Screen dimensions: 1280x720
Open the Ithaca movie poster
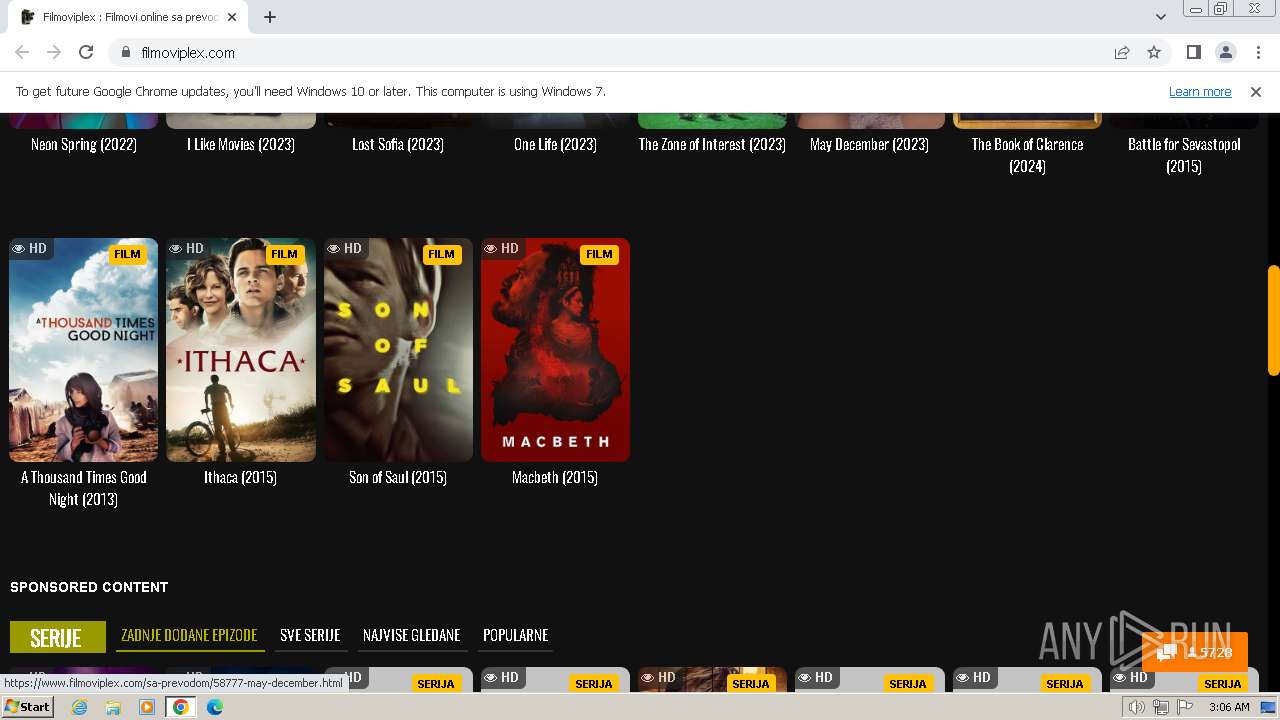[x=241, y=350]
